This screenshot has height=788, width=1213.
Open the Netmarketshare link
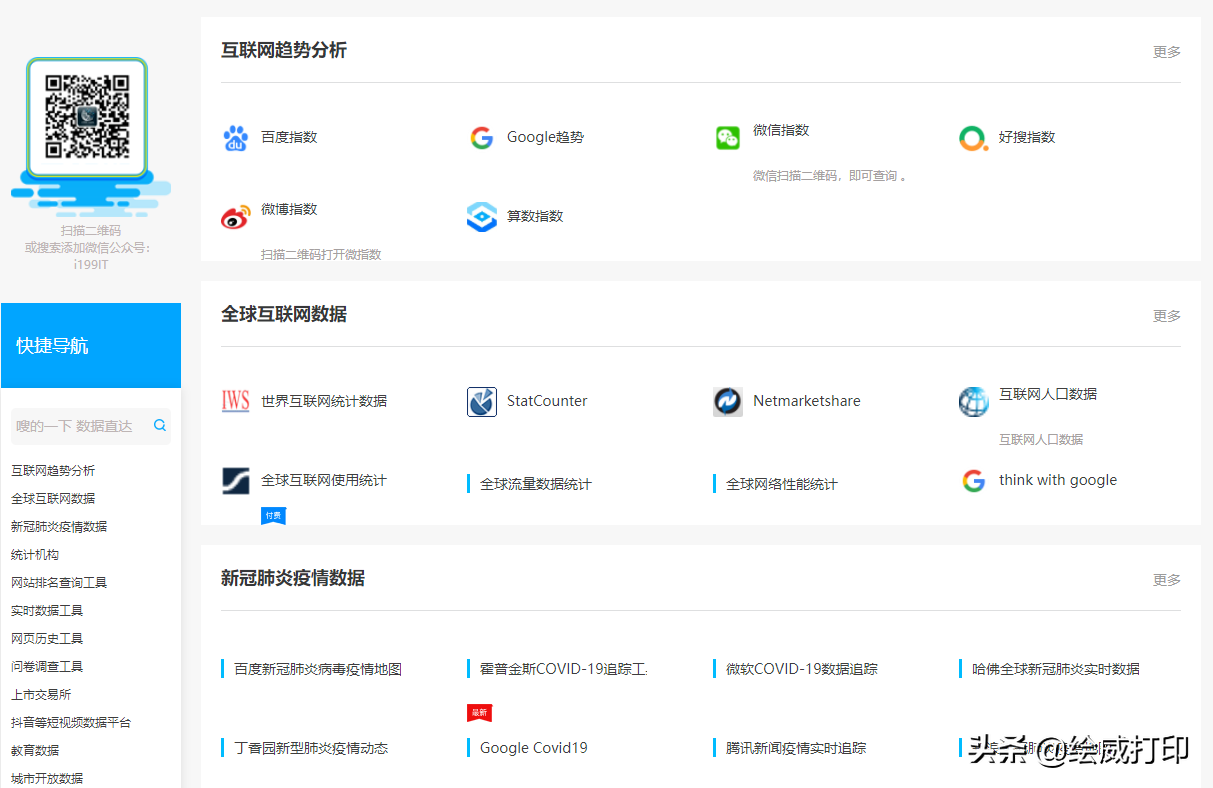807,401
